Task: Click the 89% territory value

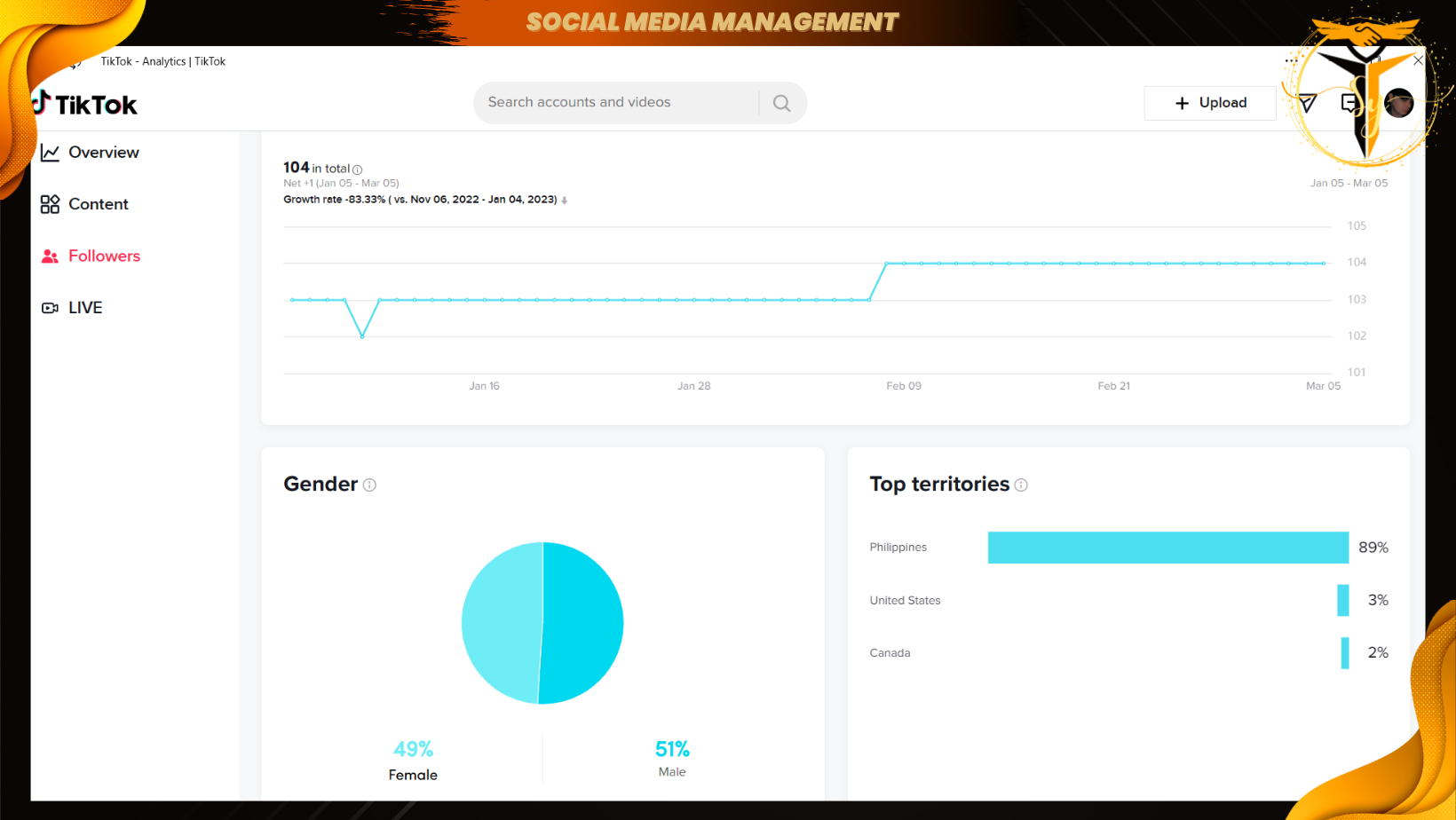Action: click(x=1373, y=548)
